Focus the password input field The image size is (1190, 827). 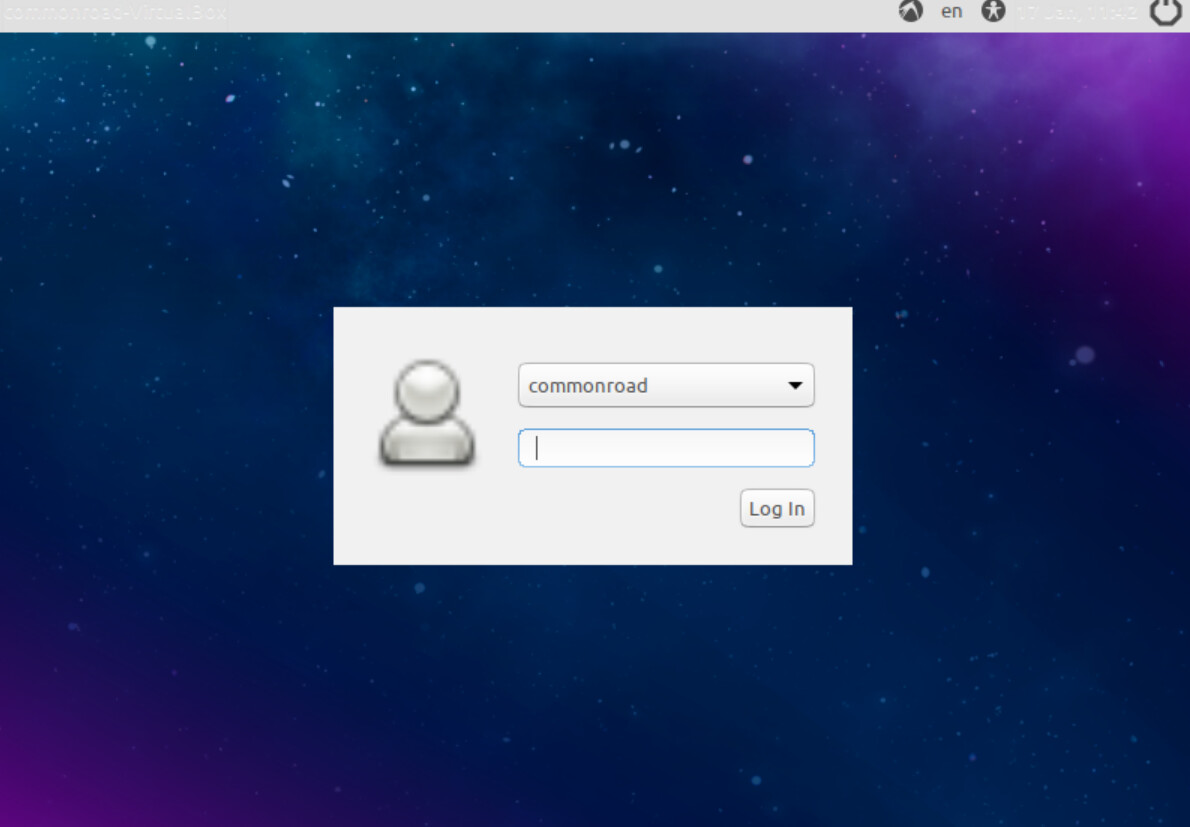pyautogui.click(x=665, y=448)
